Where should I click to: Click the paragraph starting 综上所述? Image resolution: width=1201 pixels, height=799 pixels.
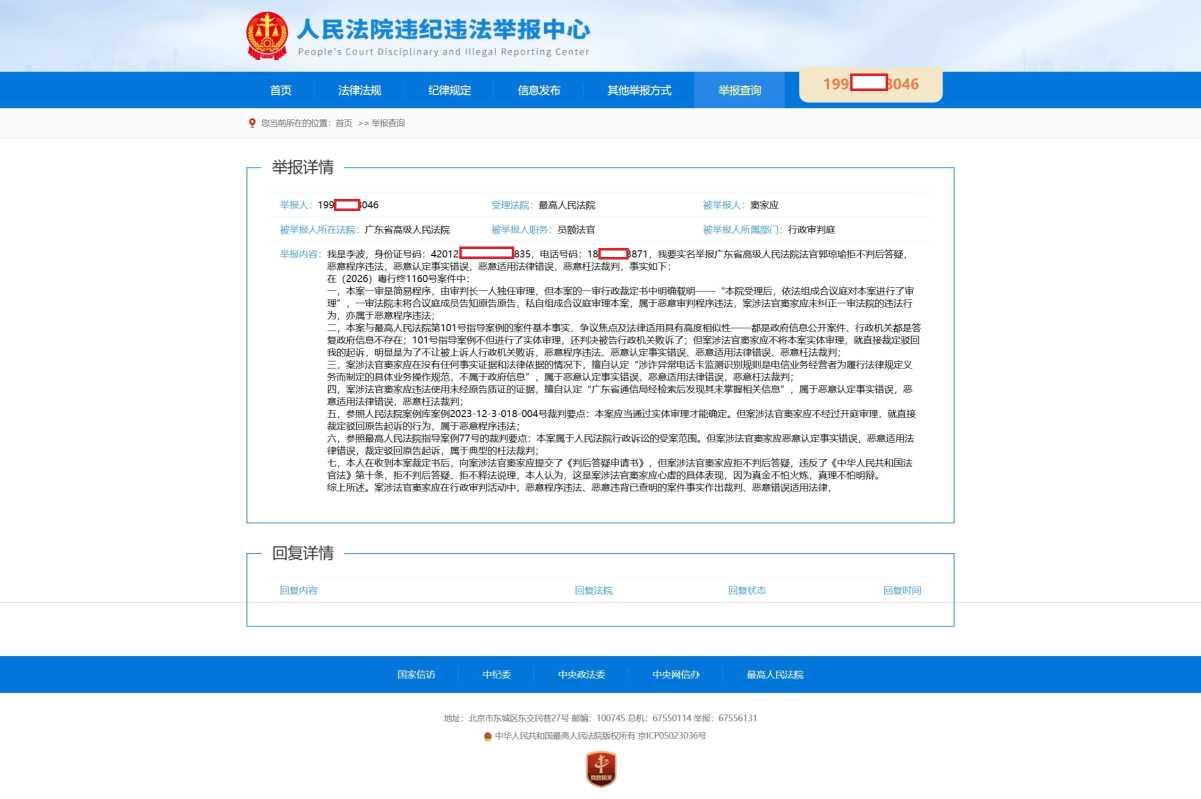pos(581,488)
